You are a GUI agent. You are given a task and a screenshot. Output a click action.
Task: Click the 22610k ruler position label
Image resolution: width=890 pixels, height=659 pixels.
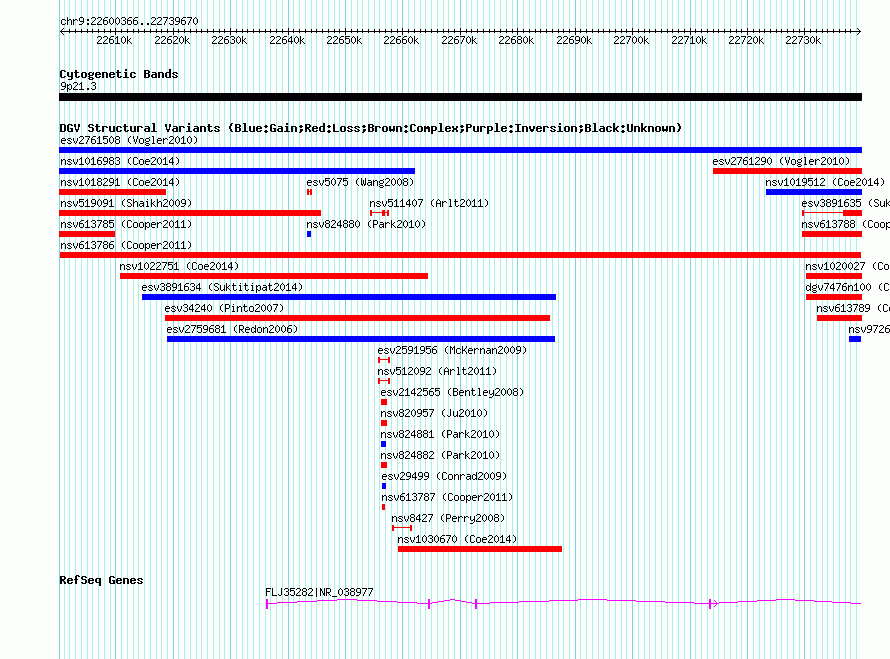point(114,40)
